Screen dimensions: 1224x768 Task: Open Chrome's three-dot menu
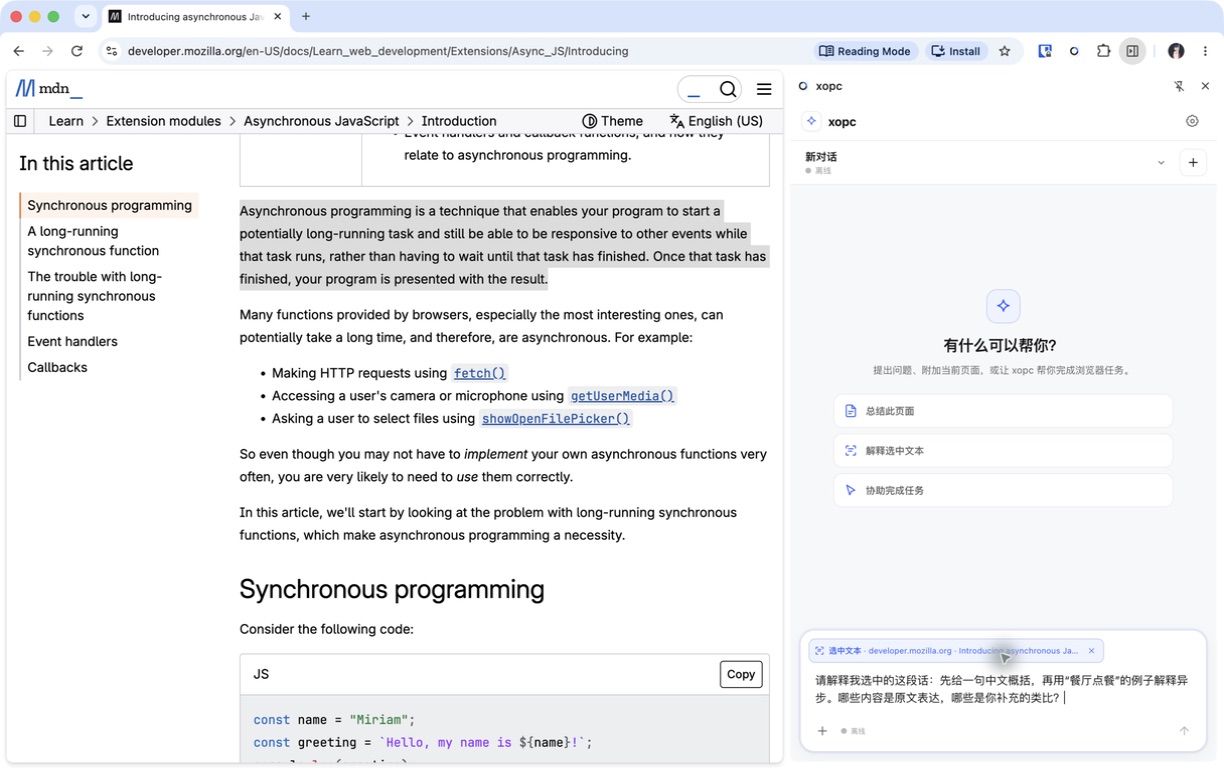[x=1205, y=51]
